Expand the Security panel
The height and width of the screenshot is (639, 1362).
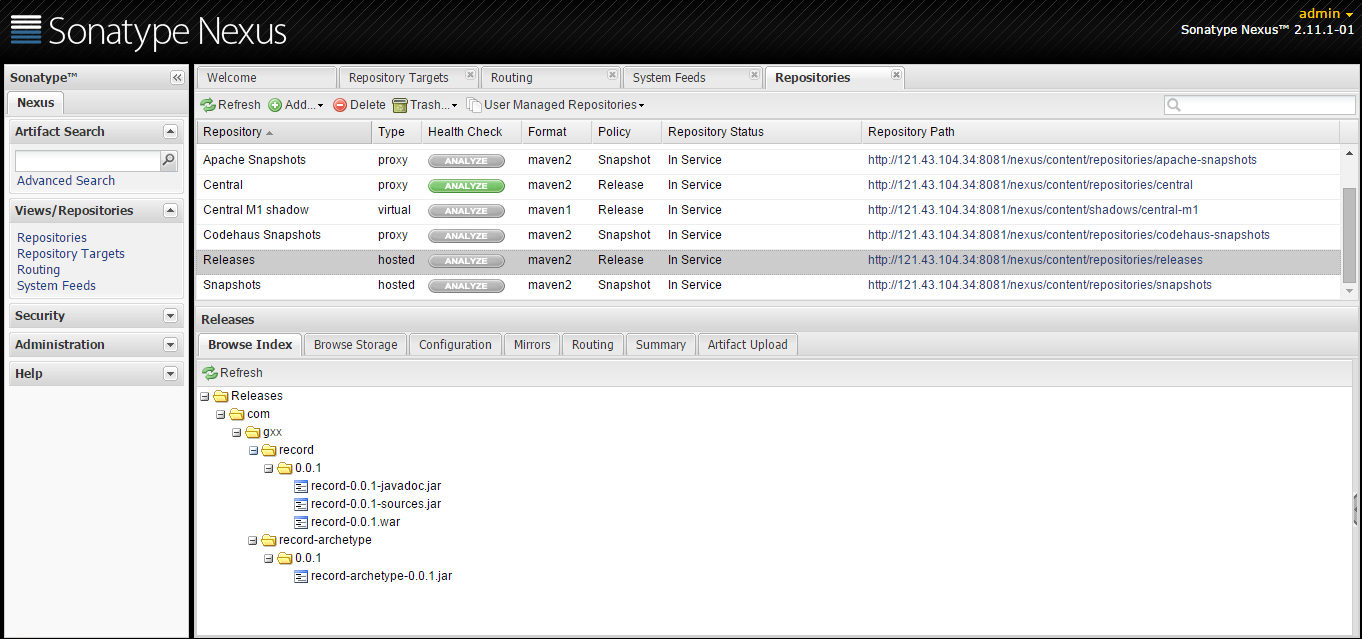tap(170, 316)
